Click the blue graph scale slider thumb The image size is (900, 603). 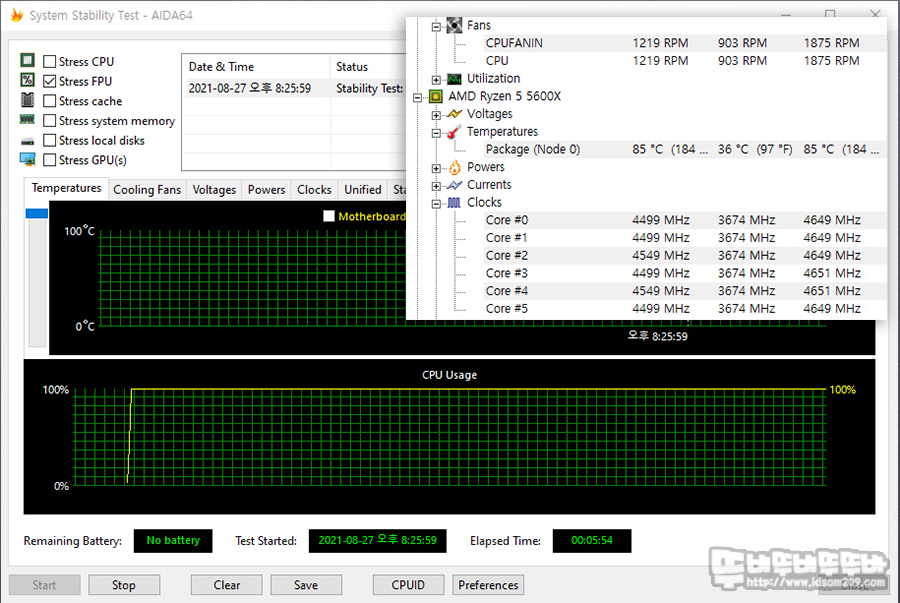coord(37,213)
